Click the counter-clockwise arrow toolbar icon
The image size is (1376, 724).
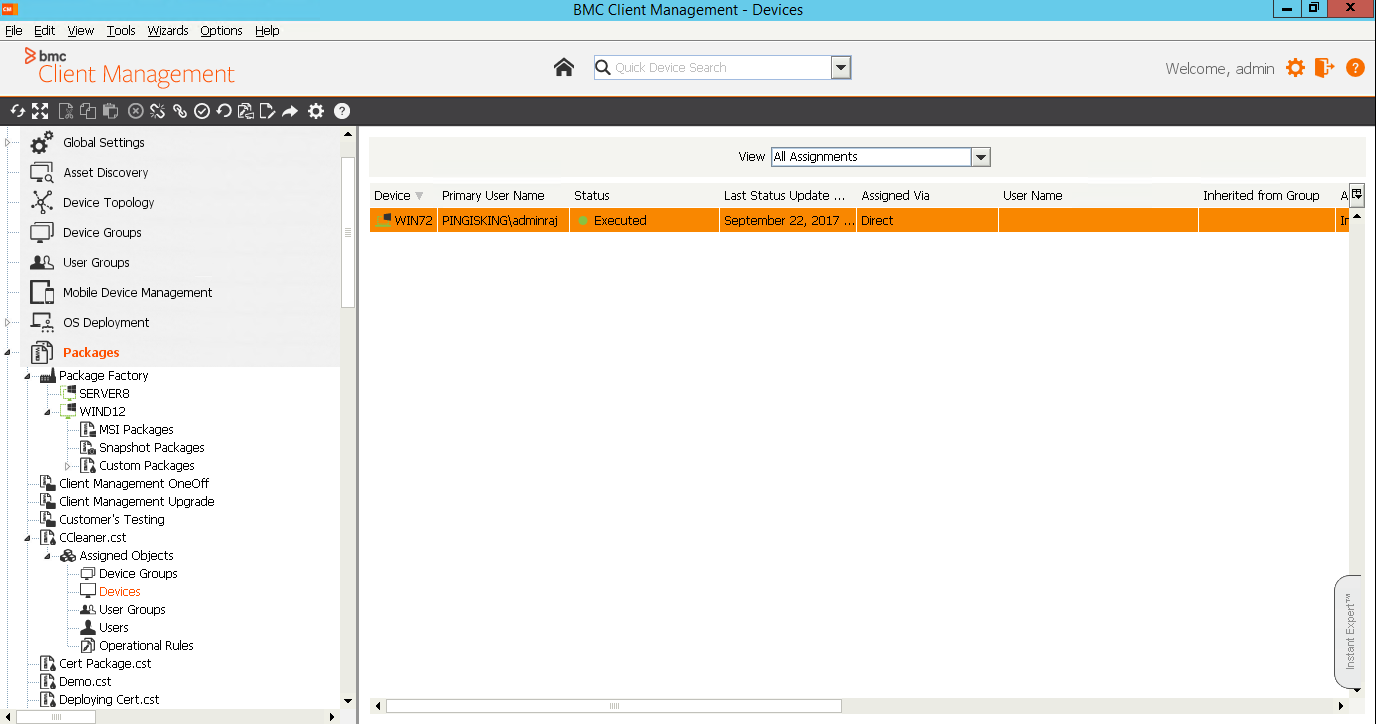224,111
